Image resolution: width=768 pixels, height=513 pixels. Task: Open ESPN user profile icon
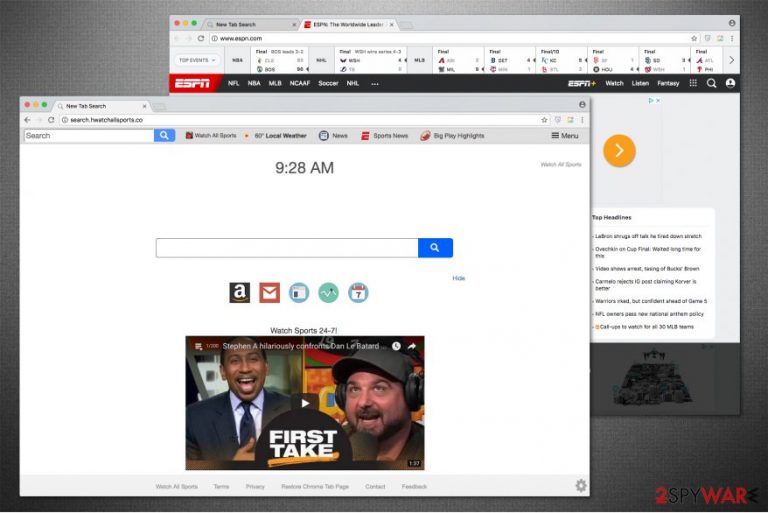tap(730, 83)
